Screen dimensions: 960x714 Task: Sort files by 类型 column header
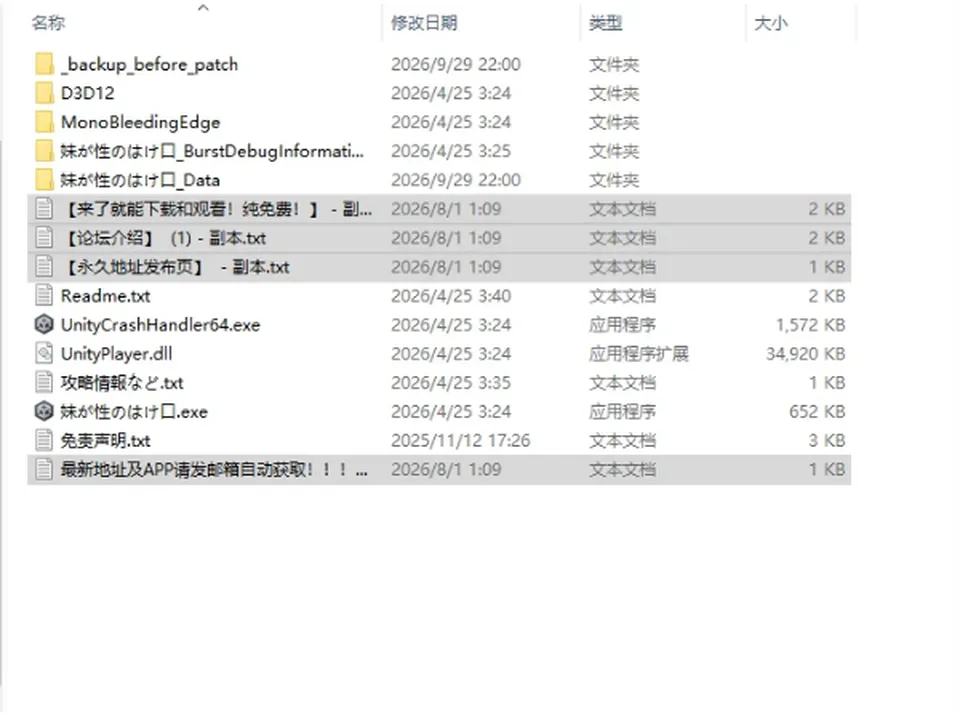pyautogui.click(x=606, y=23)
